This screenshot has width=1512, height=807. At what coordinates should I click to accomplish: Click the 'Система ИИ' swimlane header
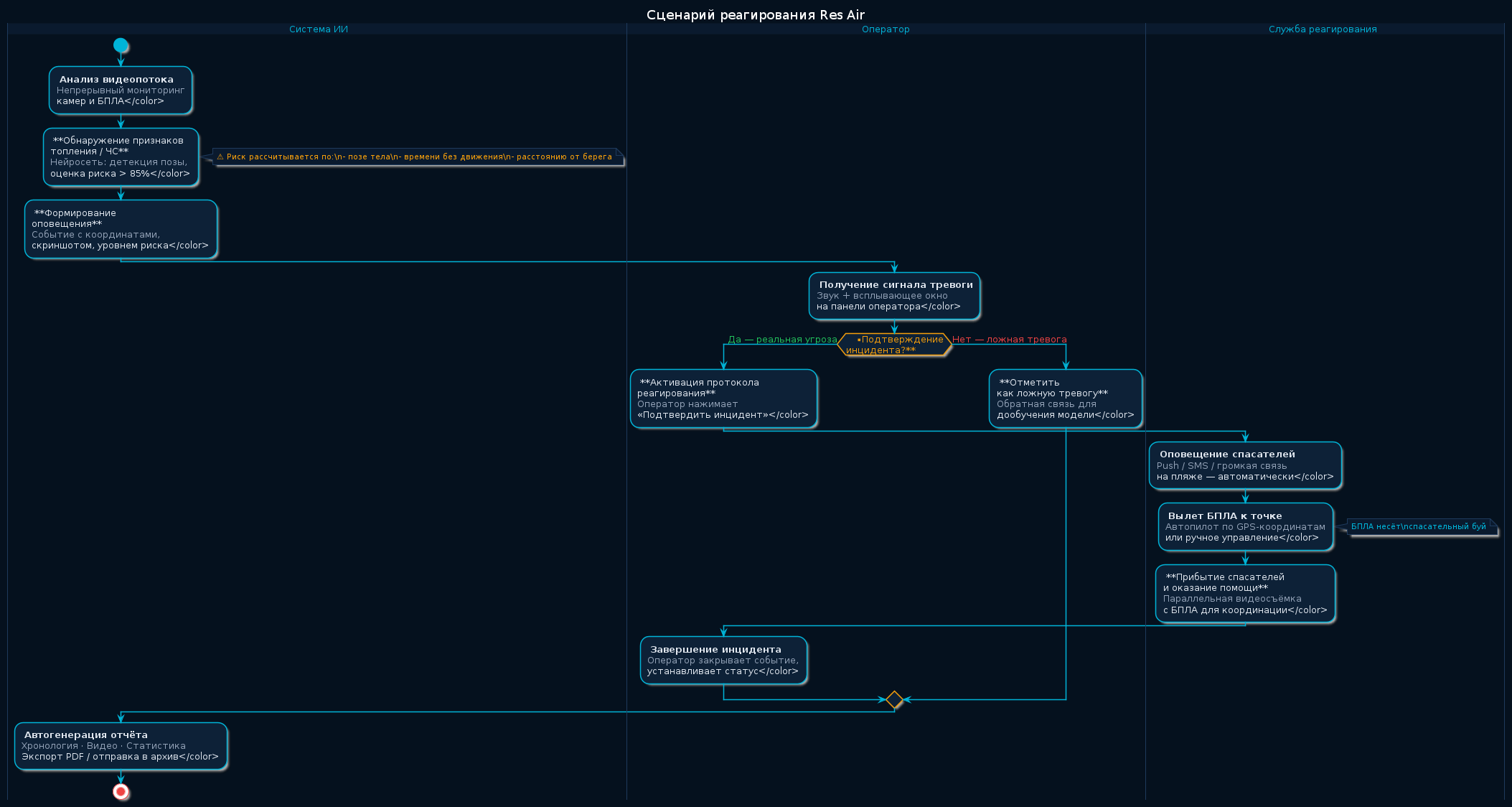318,29
